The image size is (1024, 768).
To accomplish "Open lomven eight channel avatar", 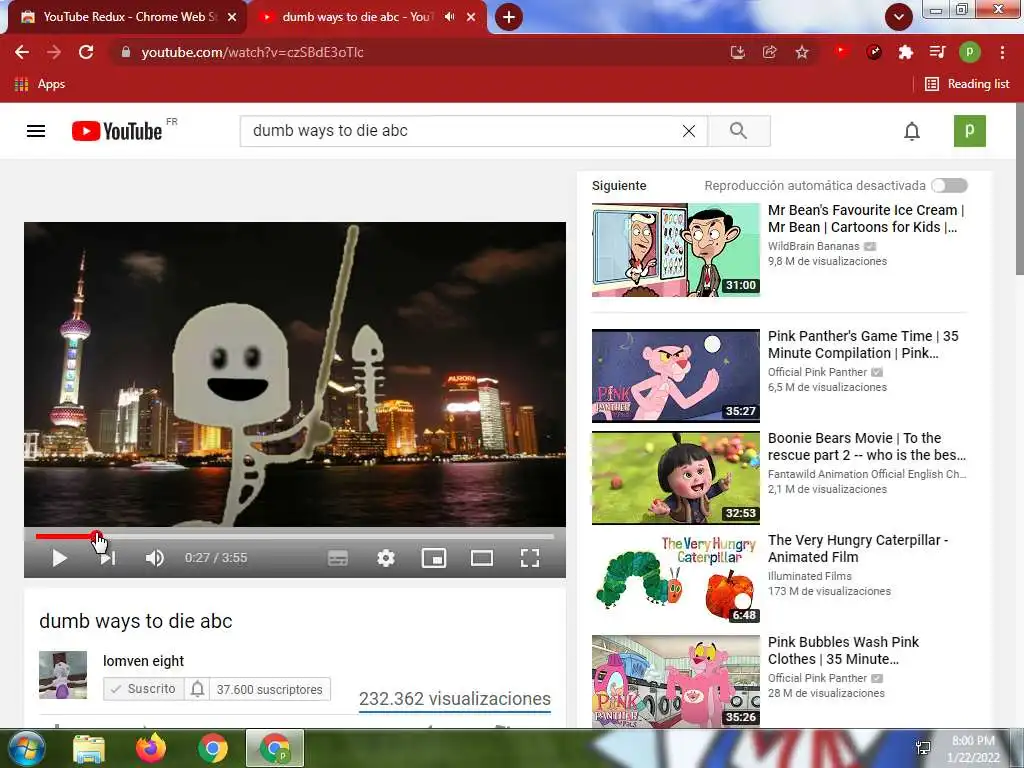I will click(63, 675).
